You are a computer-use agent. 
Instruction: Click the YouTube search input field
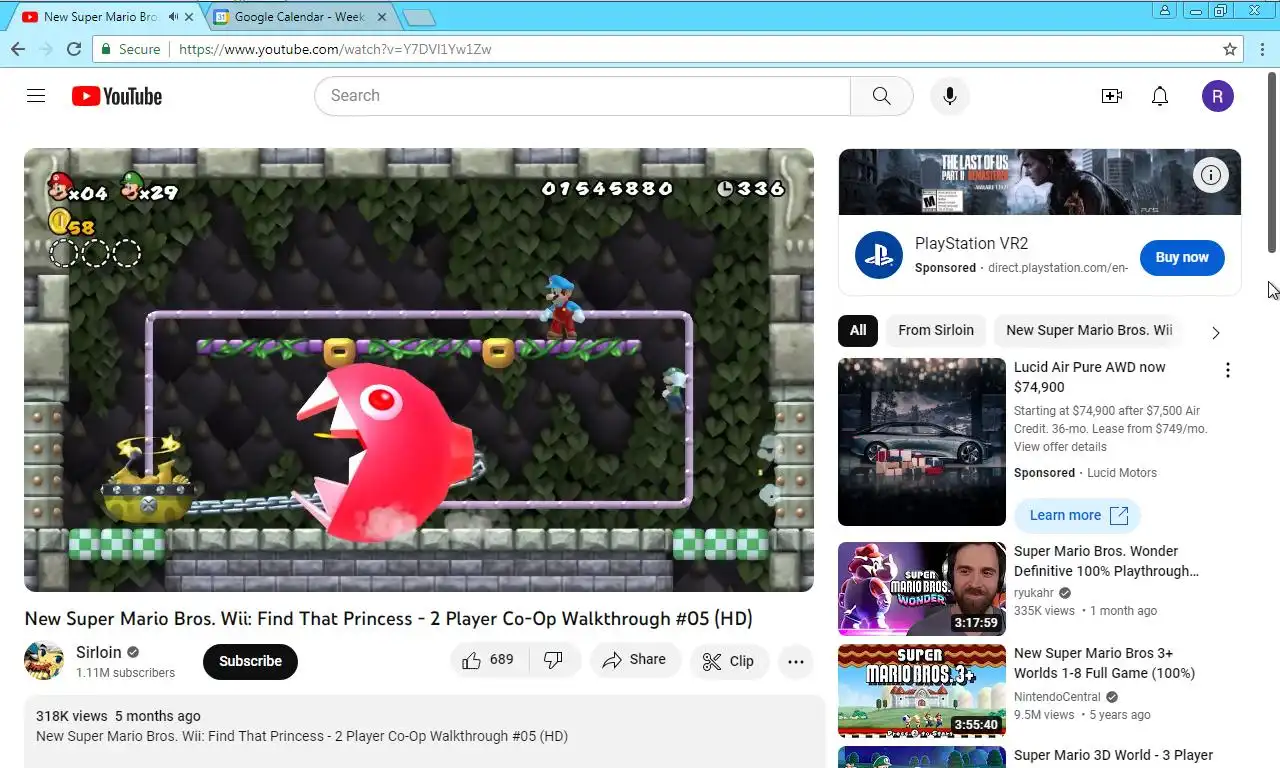tap(583, 96)
